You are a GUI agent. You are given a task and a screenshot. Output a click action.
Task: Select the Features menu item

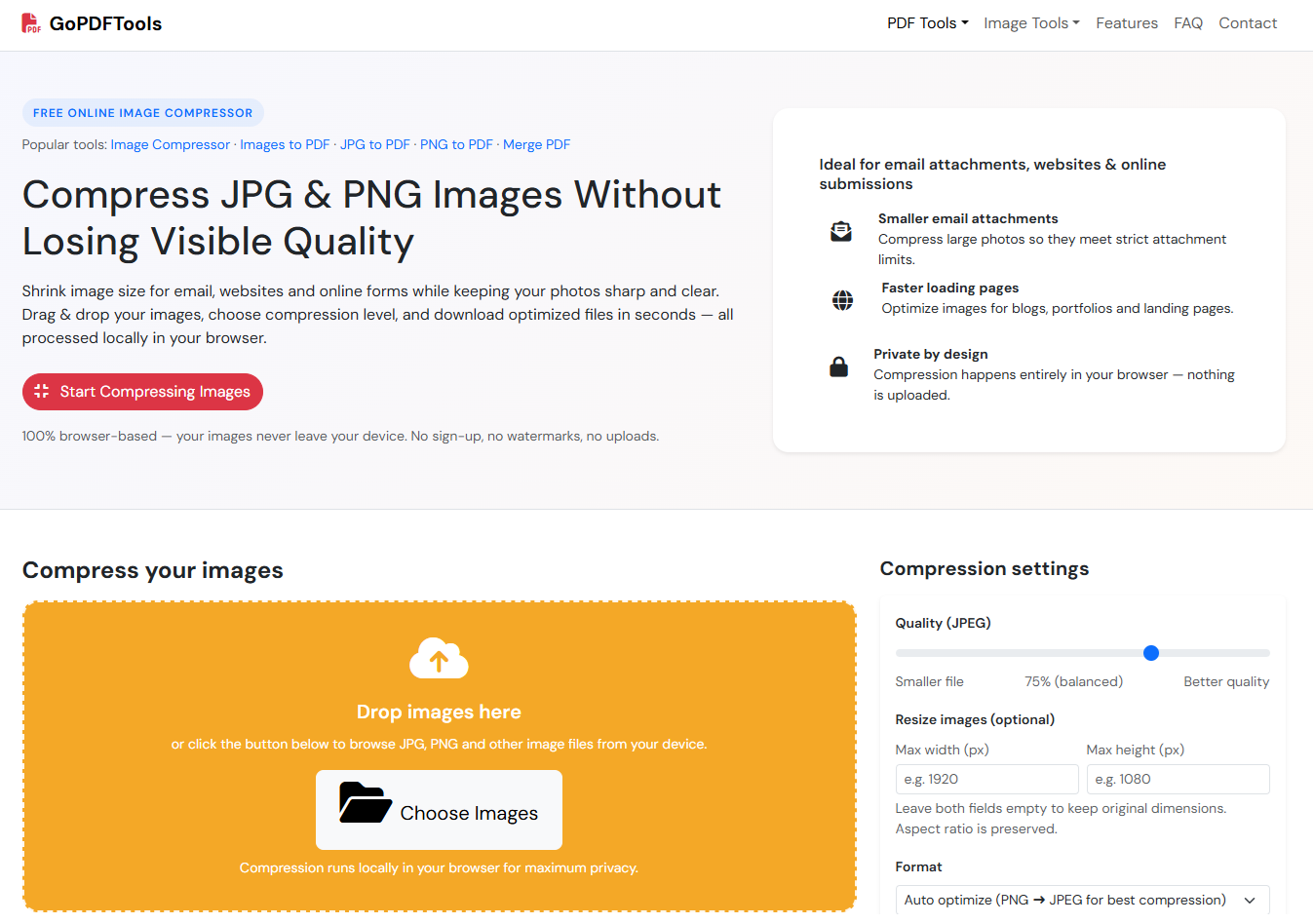(1127, 22)
